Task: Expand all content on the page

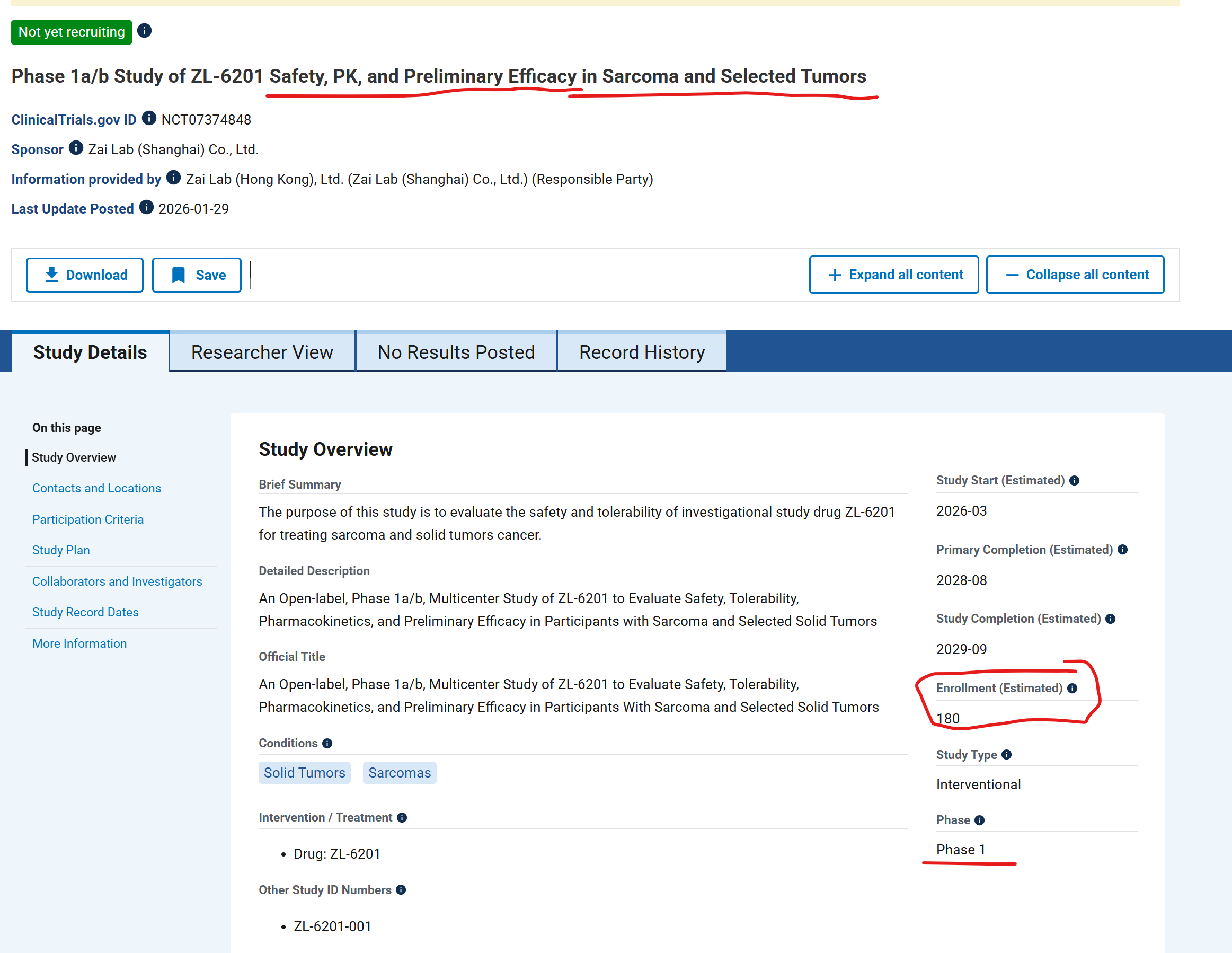Action: pyautogui.click(x=893, y=275)
